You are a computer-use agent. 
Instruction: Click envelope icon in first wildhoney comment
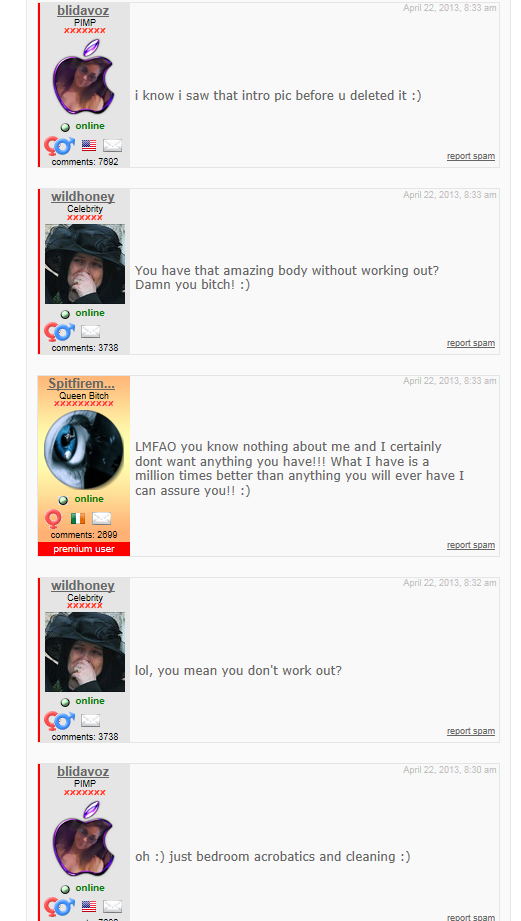coord(90,332)
